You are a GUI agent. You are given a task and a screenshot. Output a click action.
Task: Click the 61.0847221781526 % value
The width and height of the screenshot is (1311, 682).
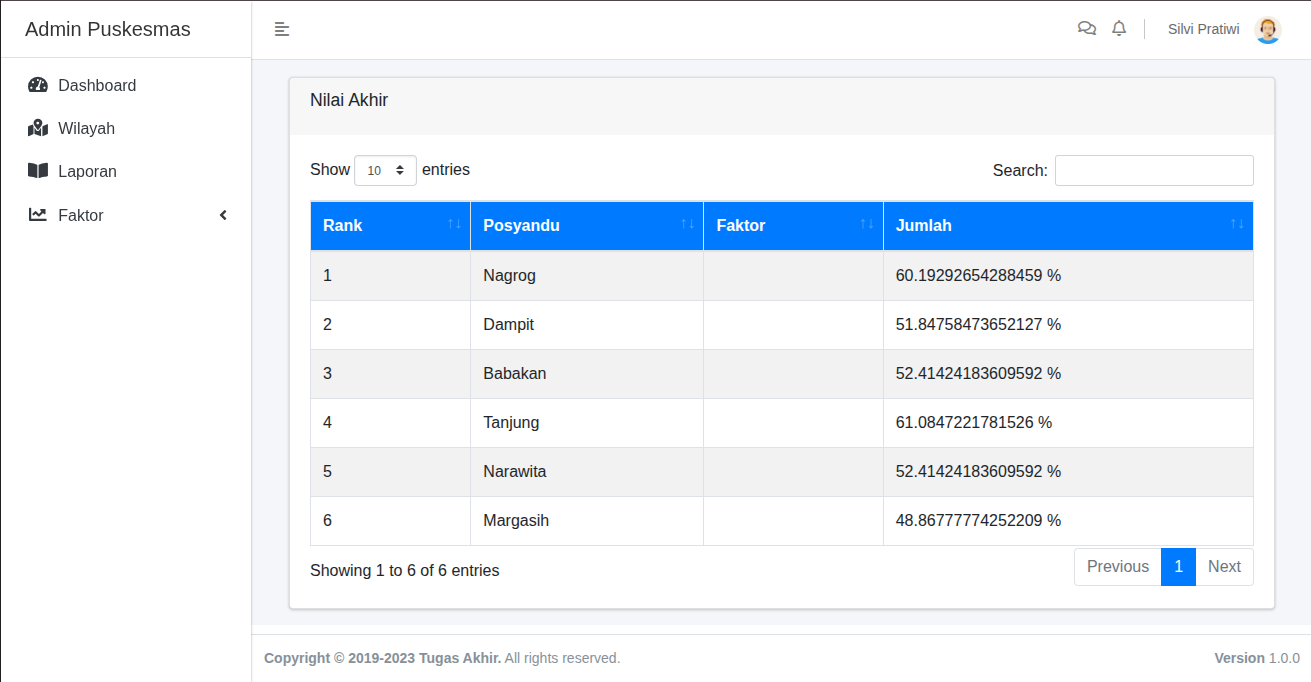[974, 422]
